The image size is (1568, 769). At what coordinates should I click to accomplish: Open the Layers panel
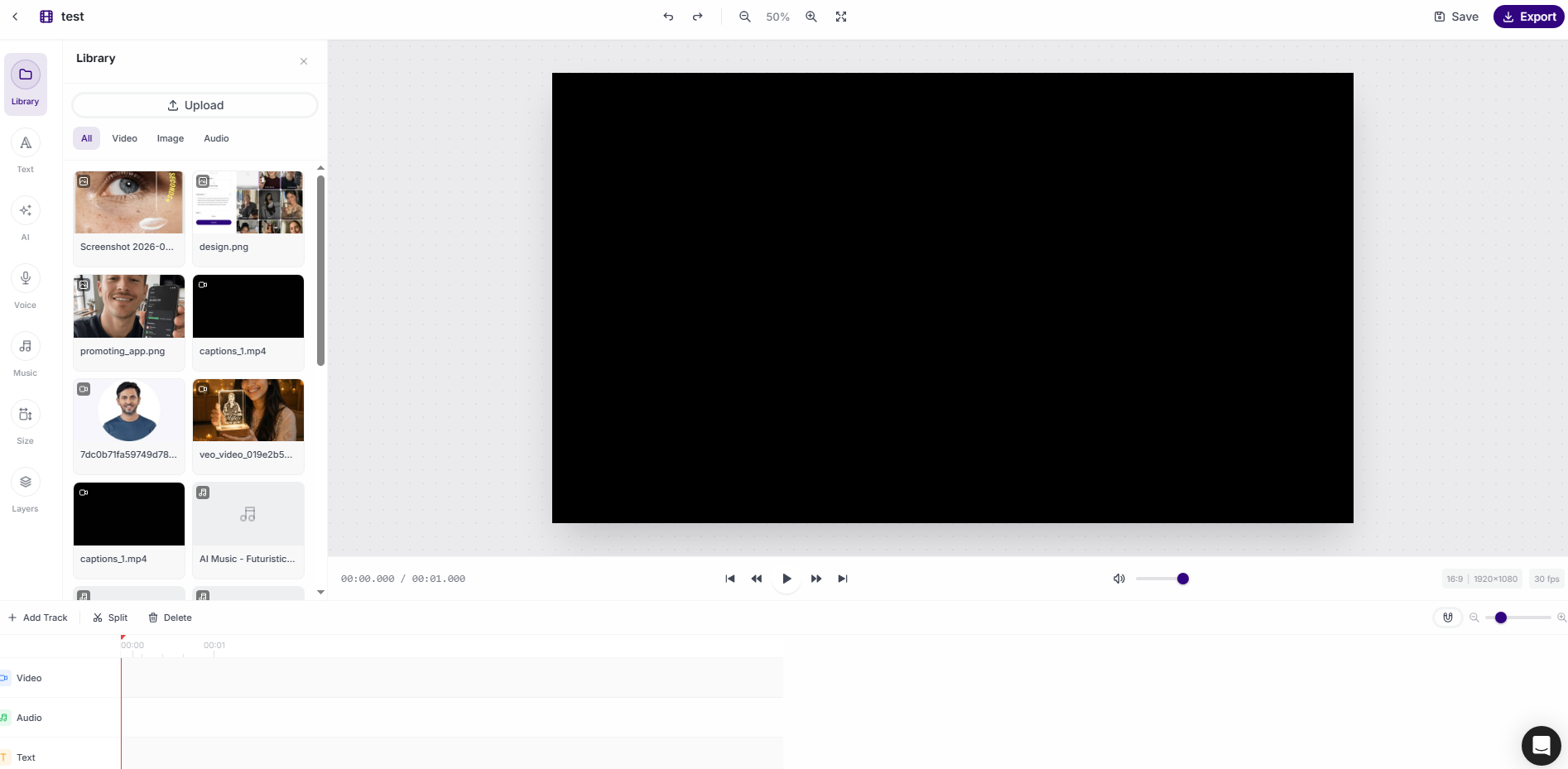[26, 492]
